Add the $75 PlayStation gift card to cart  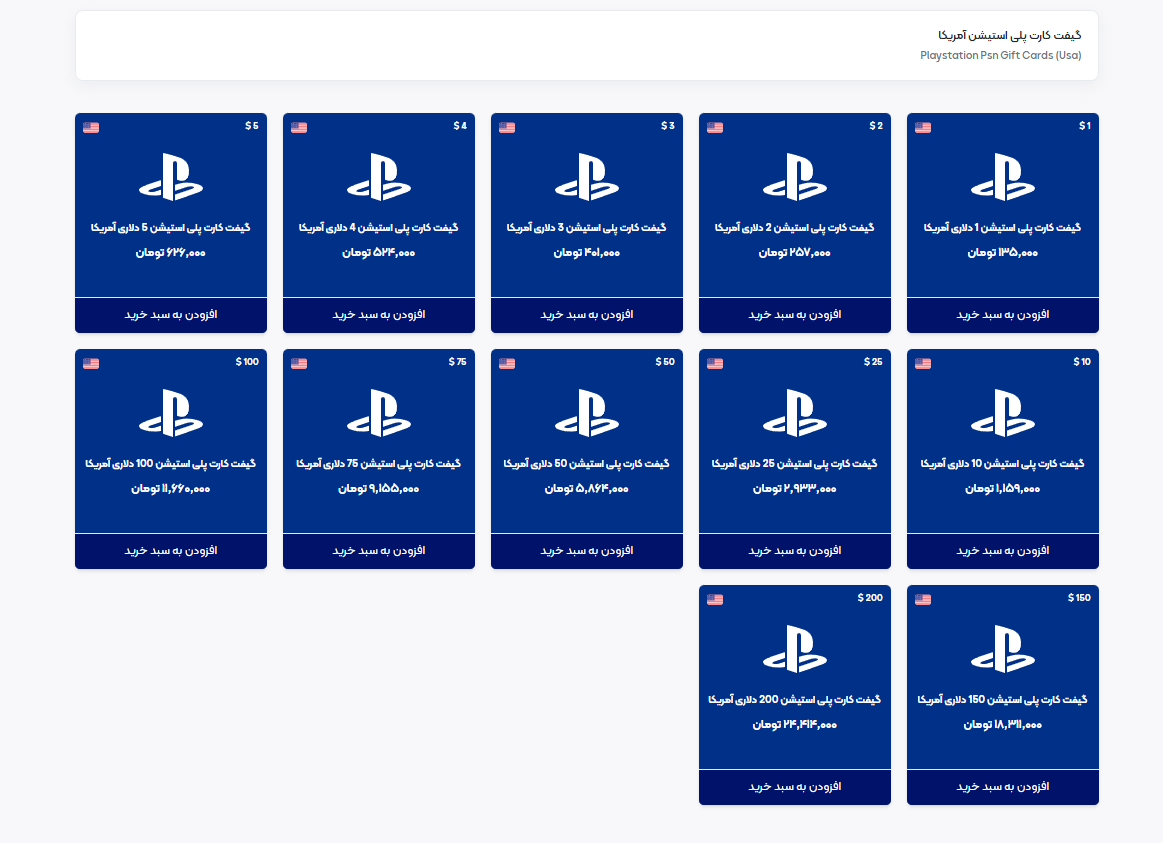379,551
